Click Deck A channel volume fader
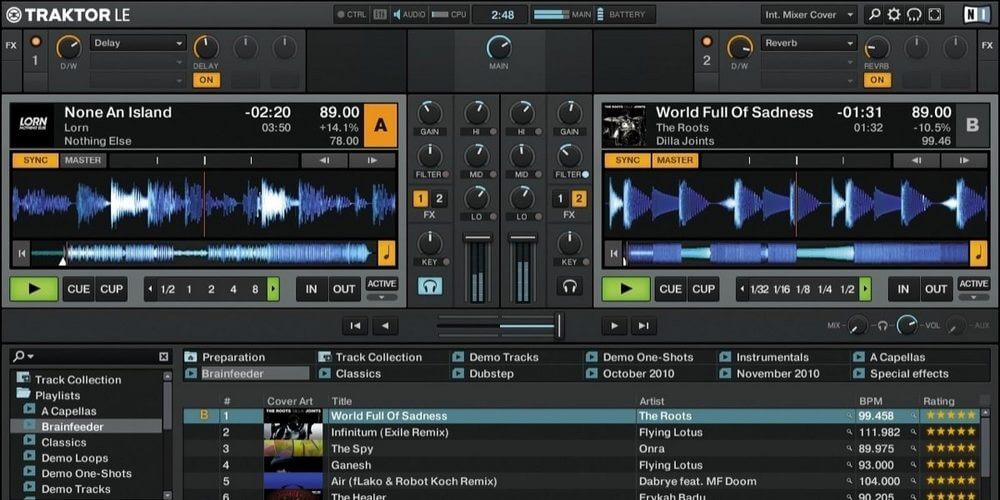The image size is (1000, 500). (478, 237)
